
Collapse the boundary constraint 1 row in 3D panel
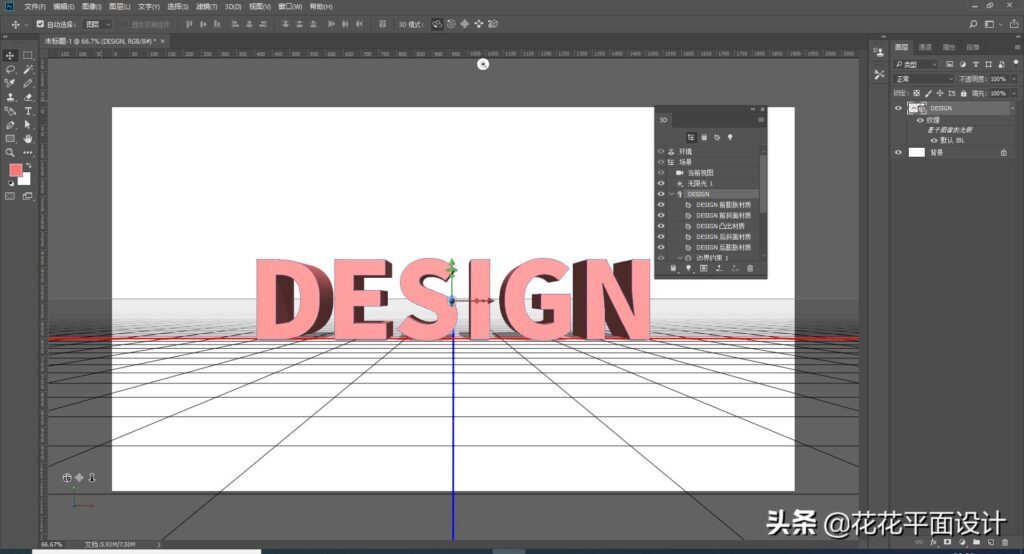679,258
